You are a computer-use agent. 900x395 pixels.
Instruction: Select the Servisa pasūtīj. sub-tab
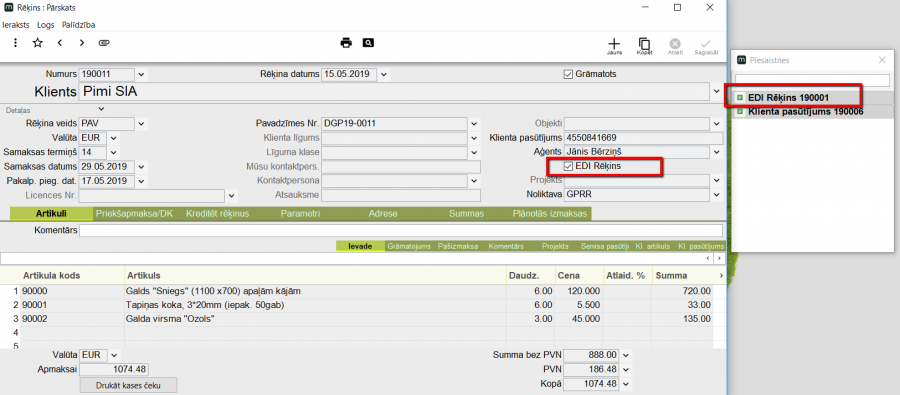click(605, 246)
